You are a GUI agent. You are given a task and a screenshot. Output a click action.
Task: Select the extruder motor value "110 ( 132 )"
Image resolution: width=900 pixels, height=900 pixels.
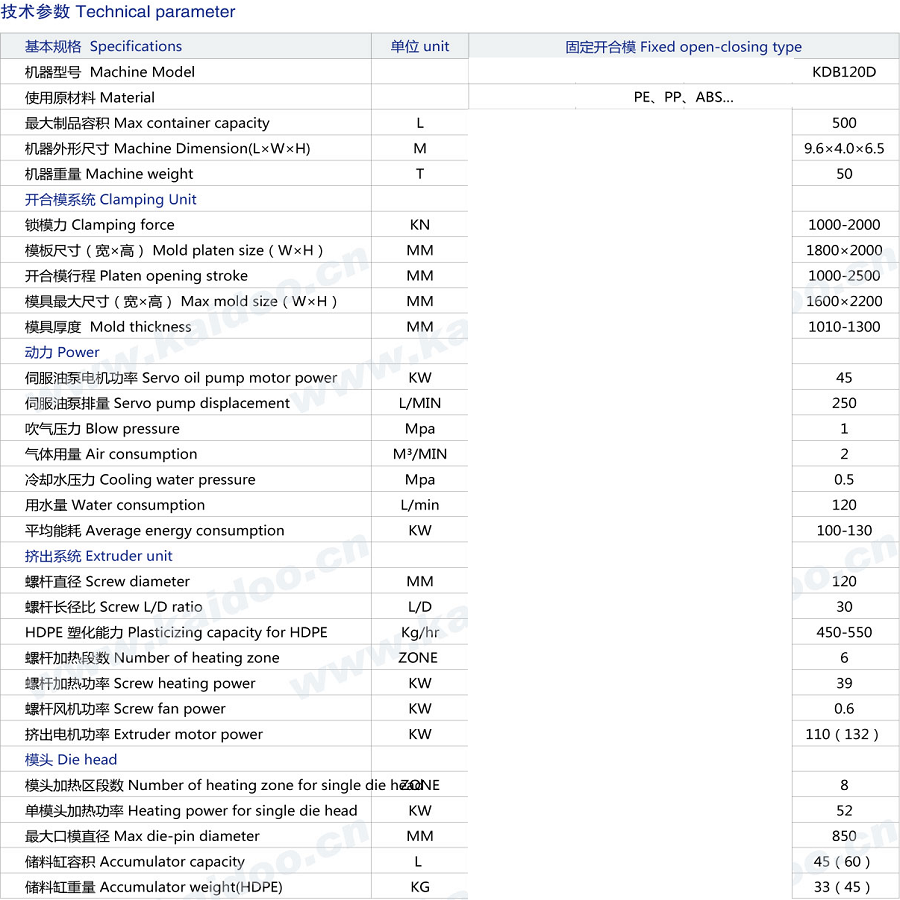[842, 734]
